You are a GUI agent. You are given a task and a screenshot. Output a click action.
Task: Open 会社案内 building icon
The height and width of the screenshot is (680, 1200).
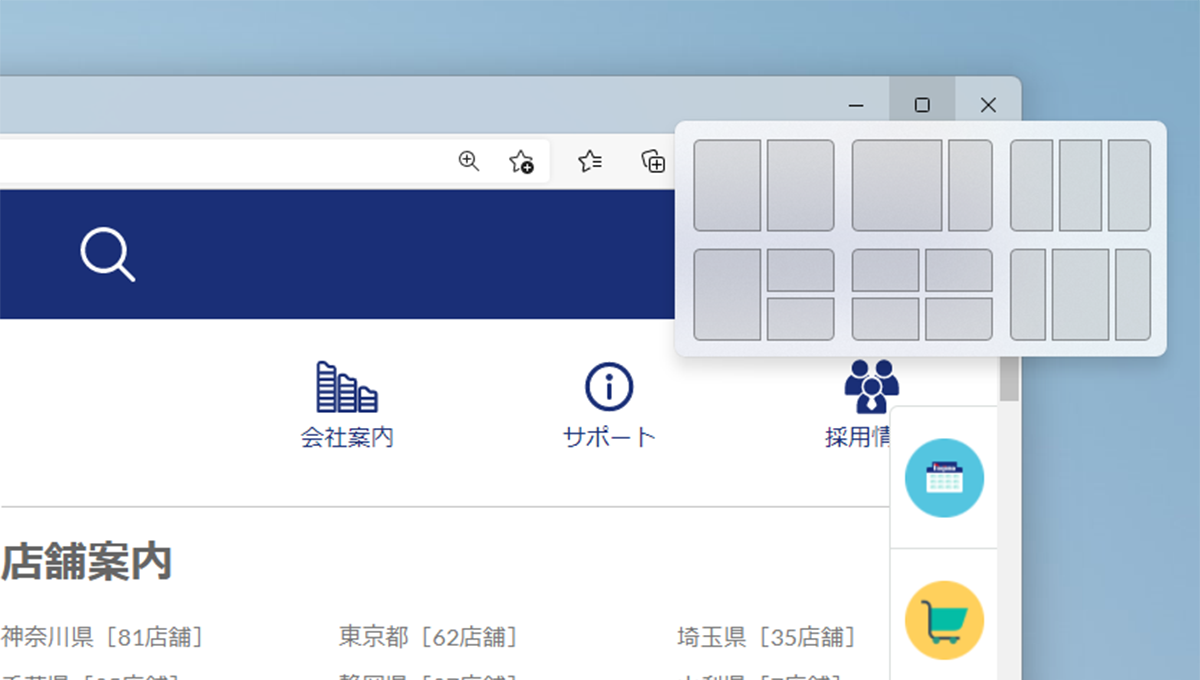[346, 387]
